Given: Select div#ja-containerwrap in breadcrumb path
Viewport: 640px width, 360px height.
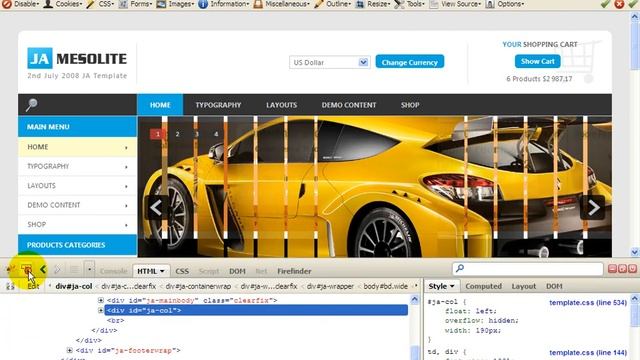Looking at the screenshot, I should (198, 286).
